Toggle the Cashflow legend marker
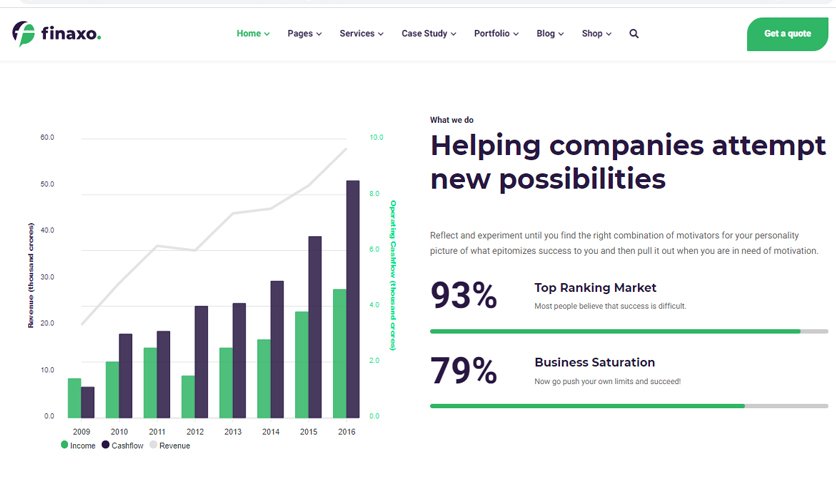 click(106, 445)
